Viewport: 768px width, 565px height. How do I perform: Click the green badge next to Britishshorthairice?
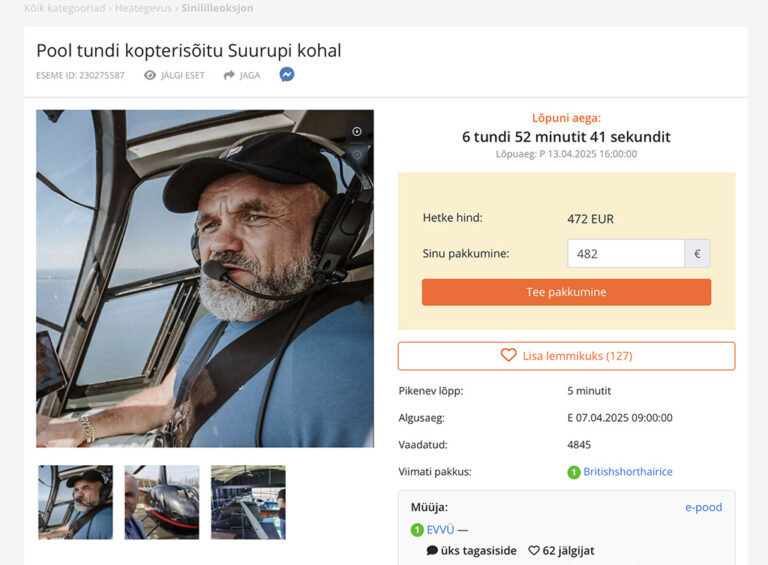574,472
